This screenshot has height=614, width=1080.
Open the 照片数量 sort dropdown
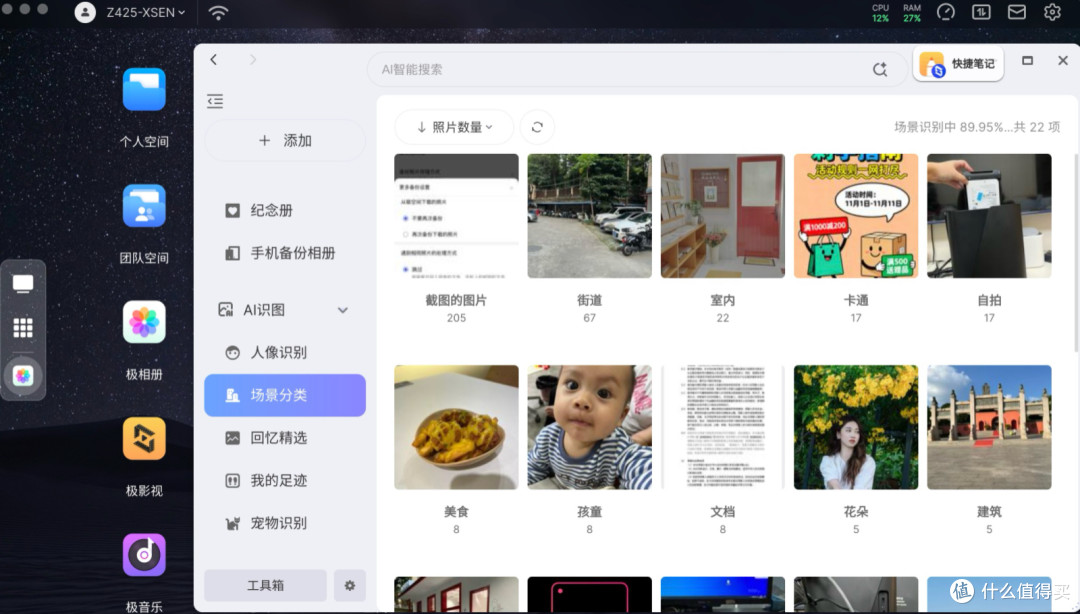click(455, 127)
